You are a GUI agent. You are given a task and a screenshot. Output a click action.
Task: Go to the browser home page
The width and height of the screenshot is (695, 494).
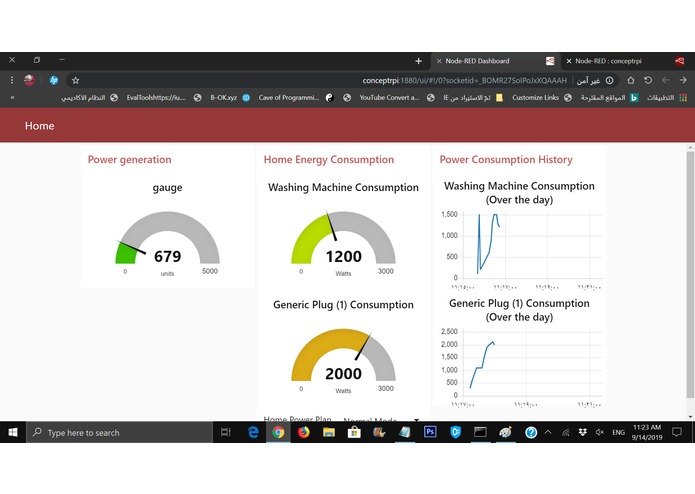click(631, 80)
